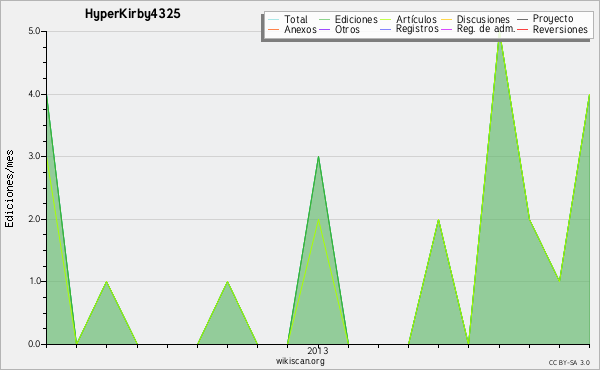Select the Ediciones legend entry
600x370 pixels.
[356, 19]
